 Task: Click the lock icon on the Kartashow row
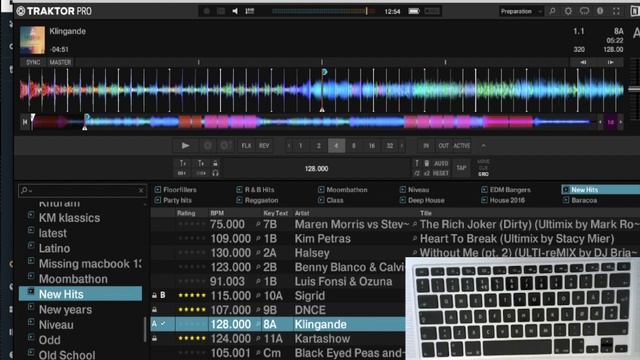point(154,338)
